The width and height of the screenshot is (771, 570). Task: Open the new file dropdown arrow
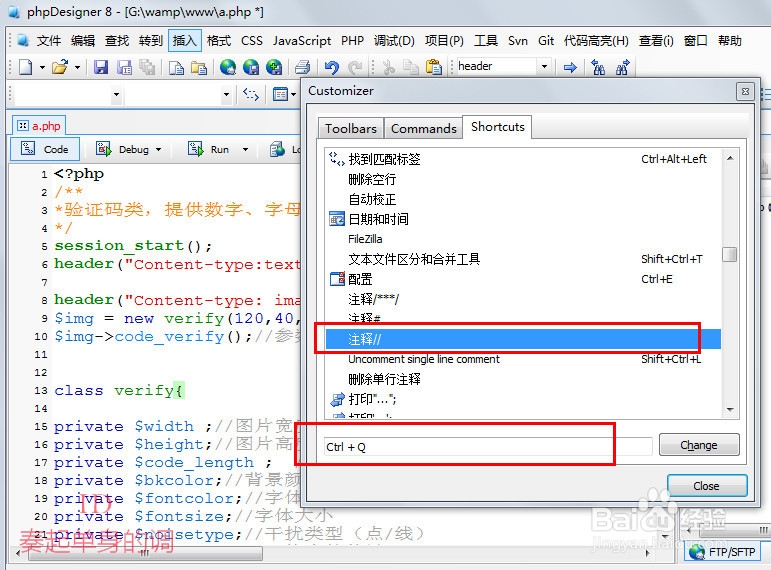tap(42, 67)
